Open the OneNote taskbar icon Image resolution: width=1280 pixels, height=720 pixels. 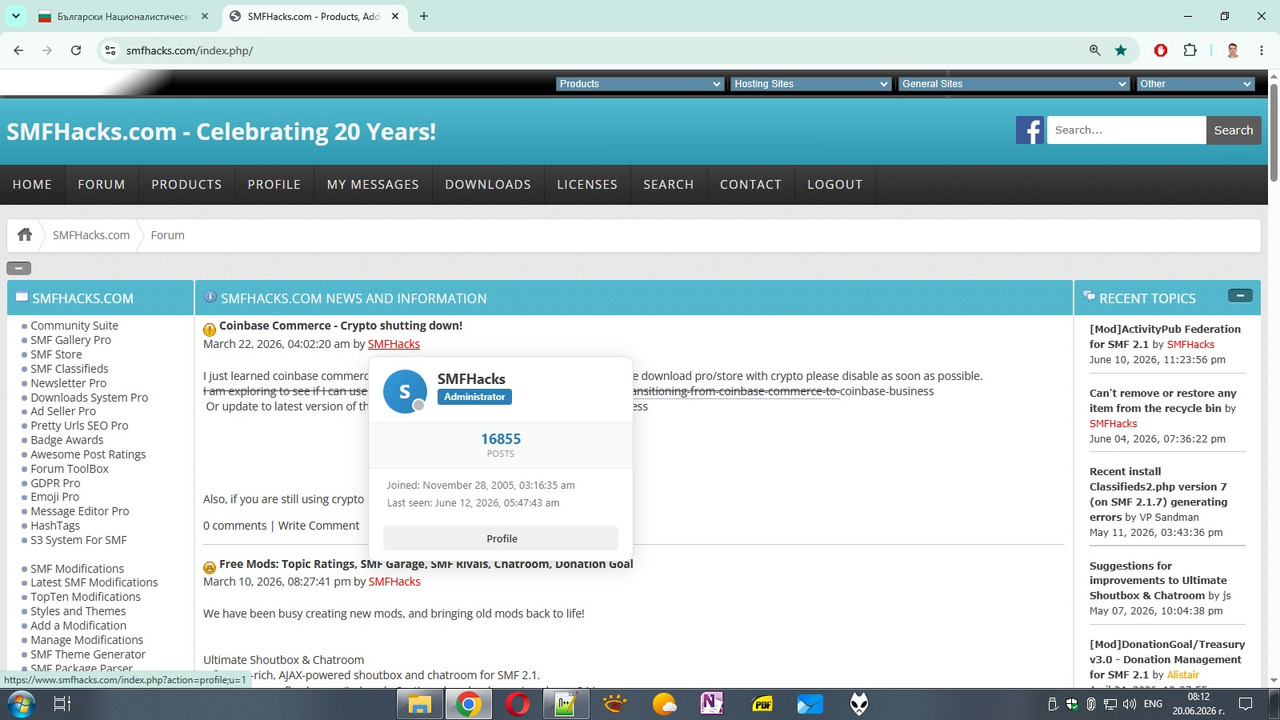coord(712,704)
